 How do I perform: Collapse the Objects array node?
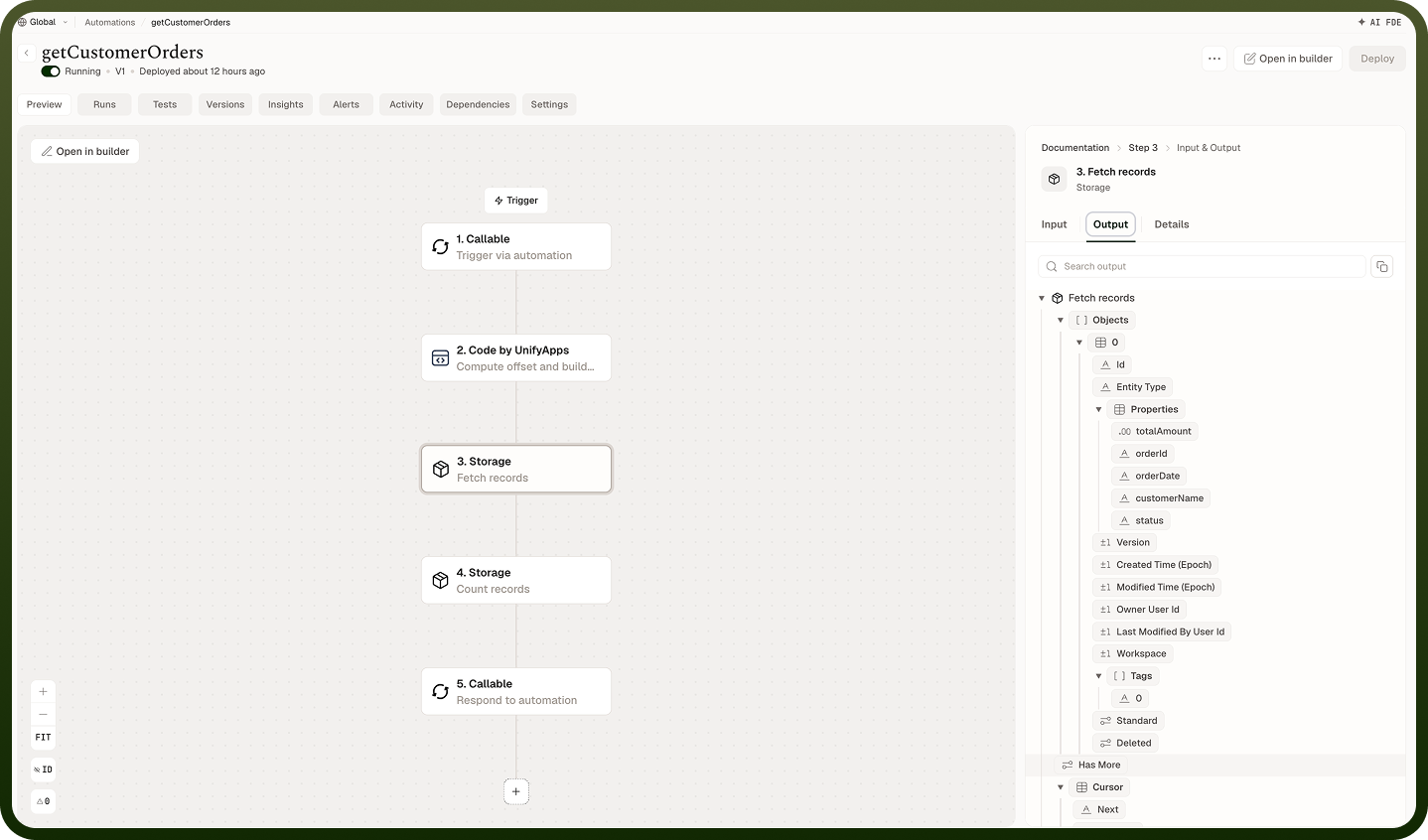click(x=1061, y=320)
